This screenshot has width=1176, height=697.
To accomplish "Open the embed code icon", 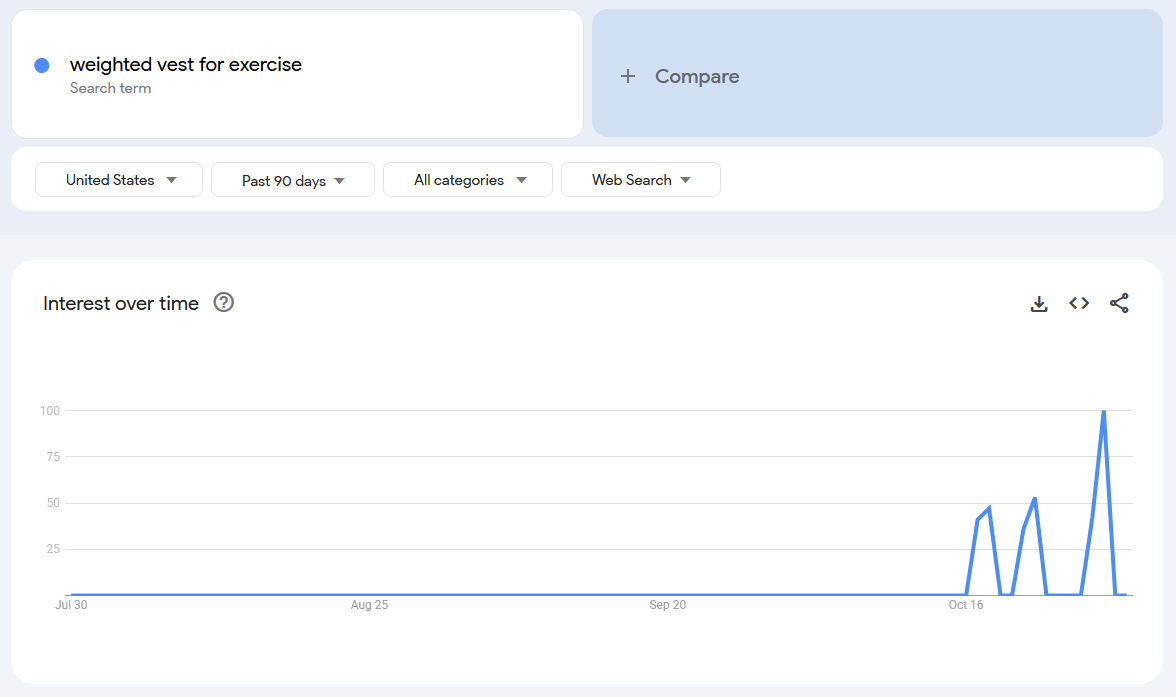I will (x=1079, y=304).
